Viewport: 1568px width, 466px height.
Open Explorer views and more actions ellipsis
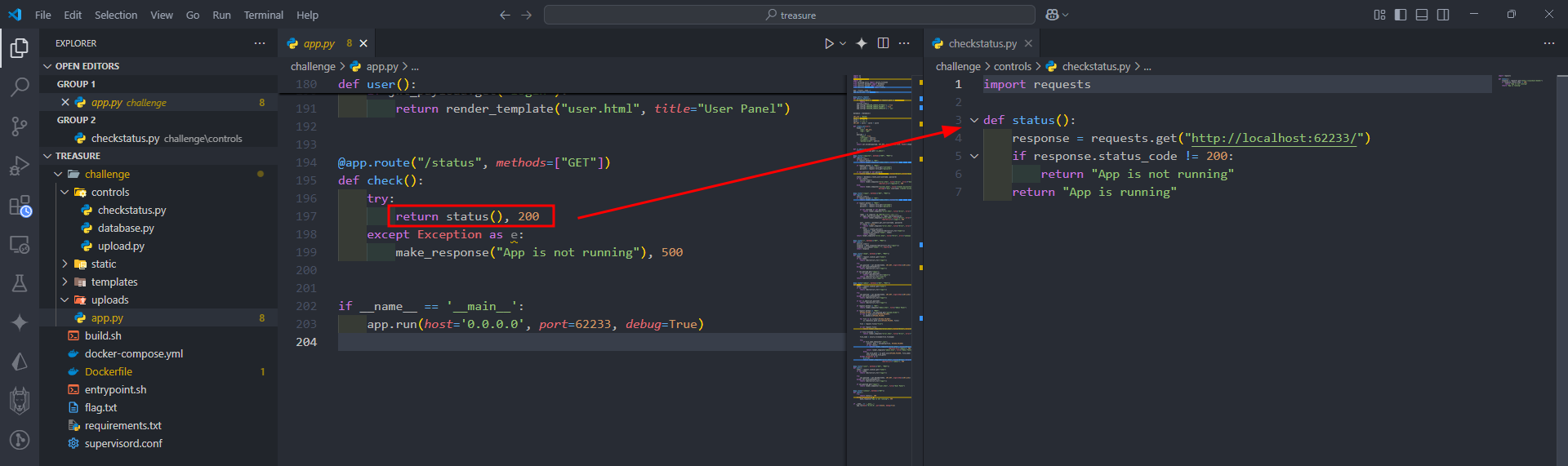[260, 43]
